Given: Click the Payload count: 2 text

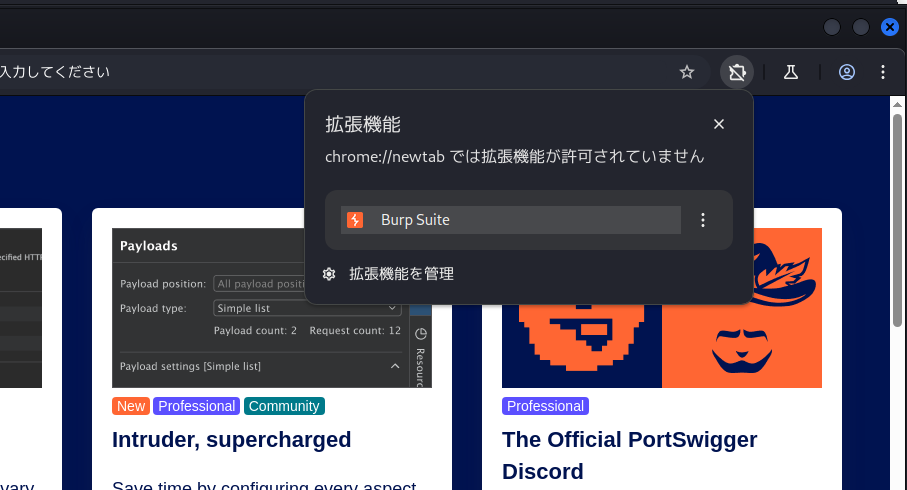Looking at the screenshot, I should click(x=255, y=331).
